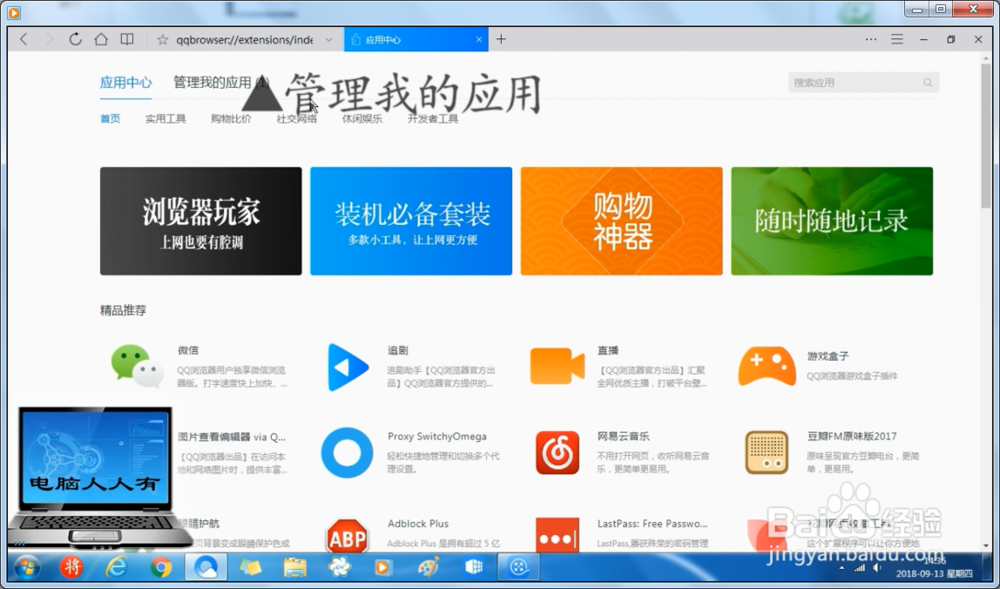Open the 游戏盒子 title link
This screenshot has height=589, width=1000.
click(828, 356)
